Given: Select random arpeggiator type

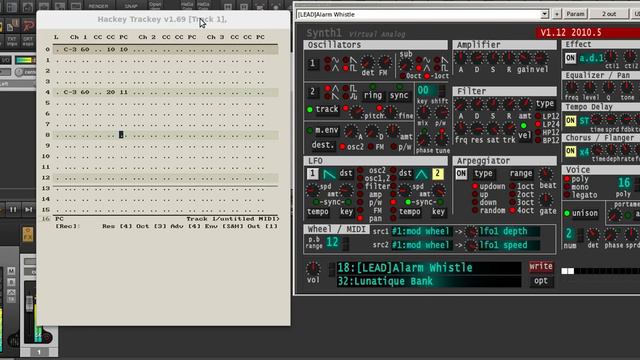Looking at the screenshot, I should pos(475,210).
